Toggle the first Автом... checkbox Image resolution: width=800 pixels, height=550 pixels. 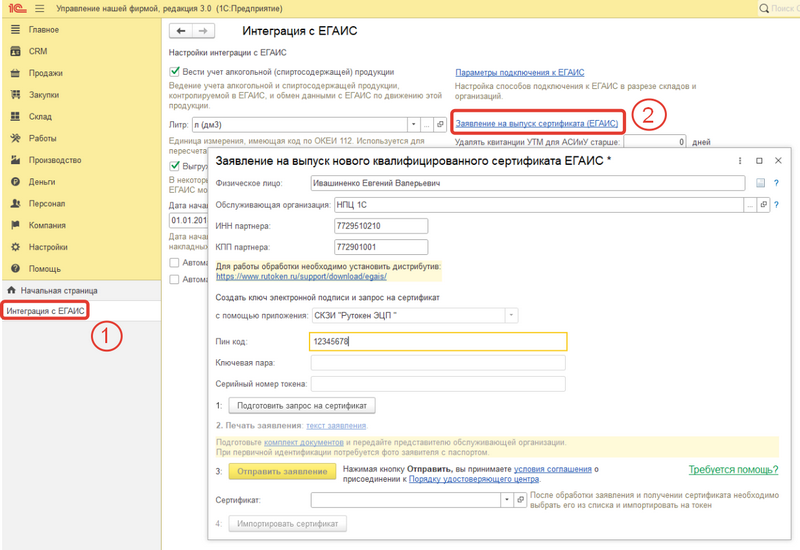coord(174,263)
